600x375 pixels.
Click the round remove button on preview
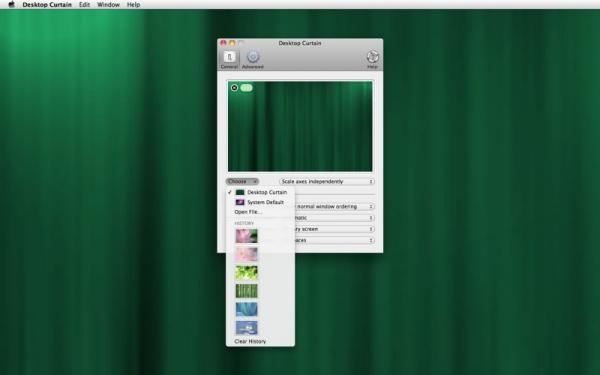pyautogui.click(x=235, y=88)
